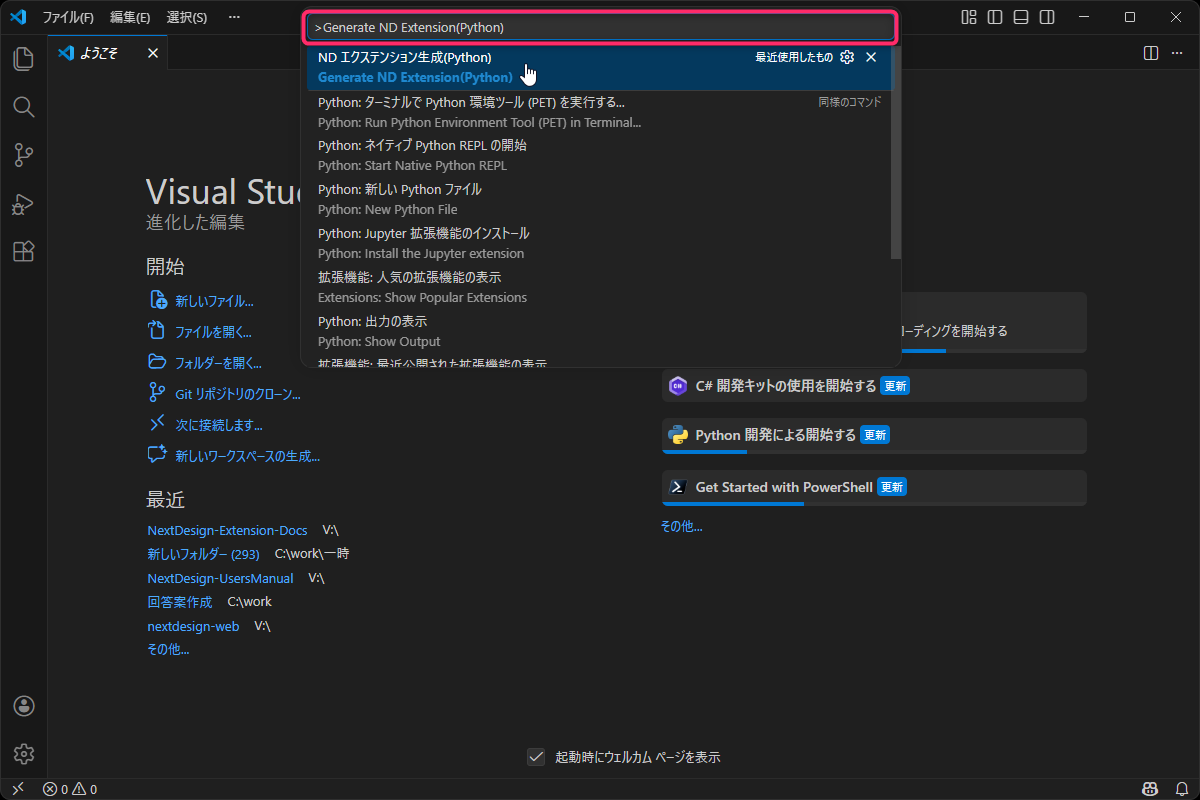Show errors and warnings in status bar
The height and width of the screenshot is (800, 1200).
[x=70, y=789]
